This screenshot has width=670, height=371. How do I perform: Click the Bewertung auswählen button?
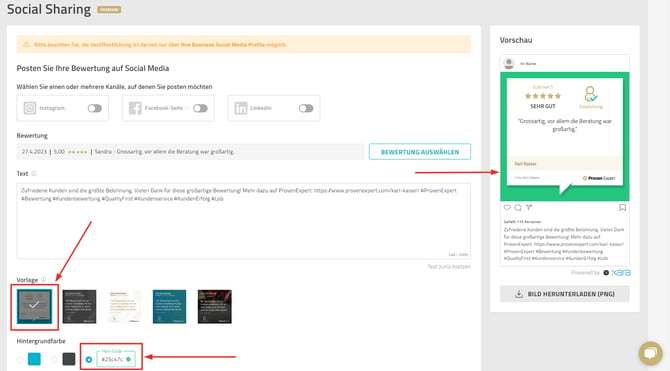(420, 152)
